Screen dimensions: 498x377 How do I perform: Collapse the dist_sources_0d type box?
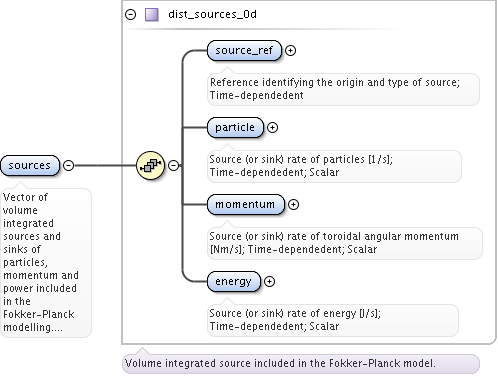pyautogui.click(x=130, y=15)
